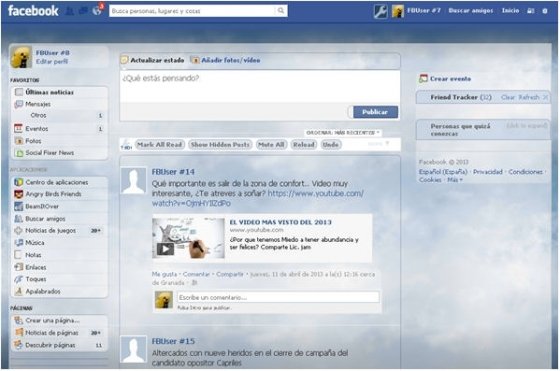Open notifications globe icon with badge

[97, 11]
